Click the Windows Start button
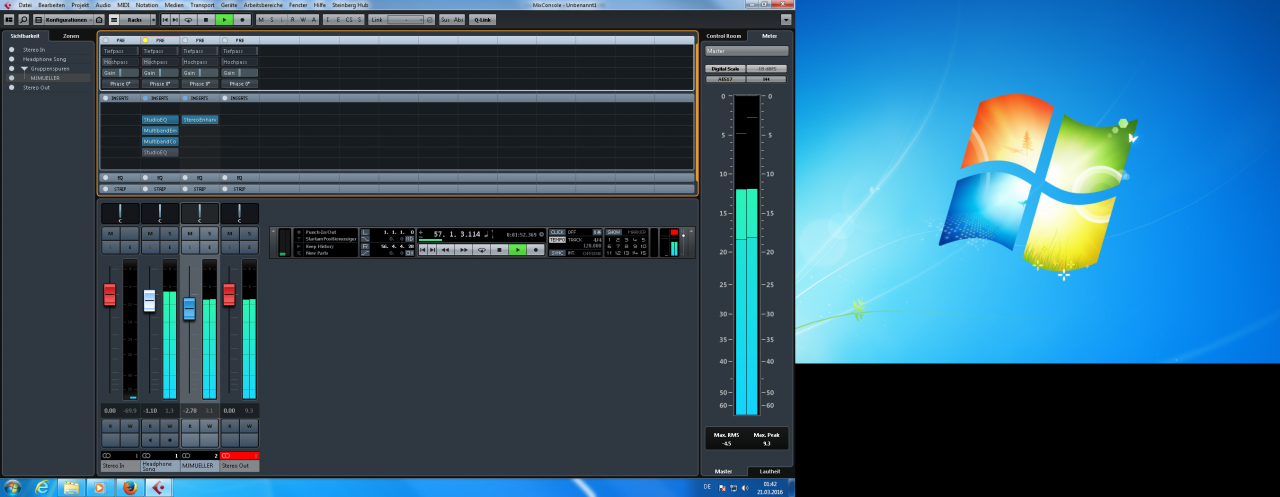Screen dimensions: 1280x497 (12, 487)
